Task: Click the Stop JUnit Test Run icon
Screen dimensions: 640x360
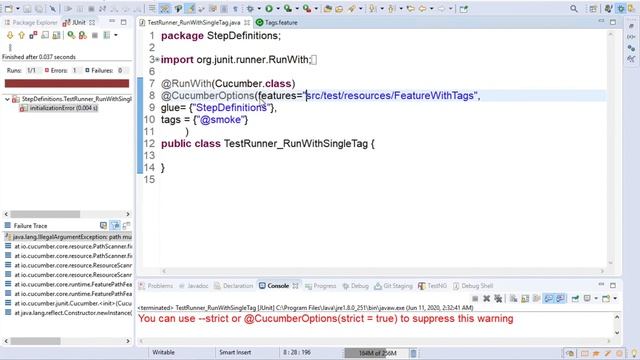Action: [95, 36]
